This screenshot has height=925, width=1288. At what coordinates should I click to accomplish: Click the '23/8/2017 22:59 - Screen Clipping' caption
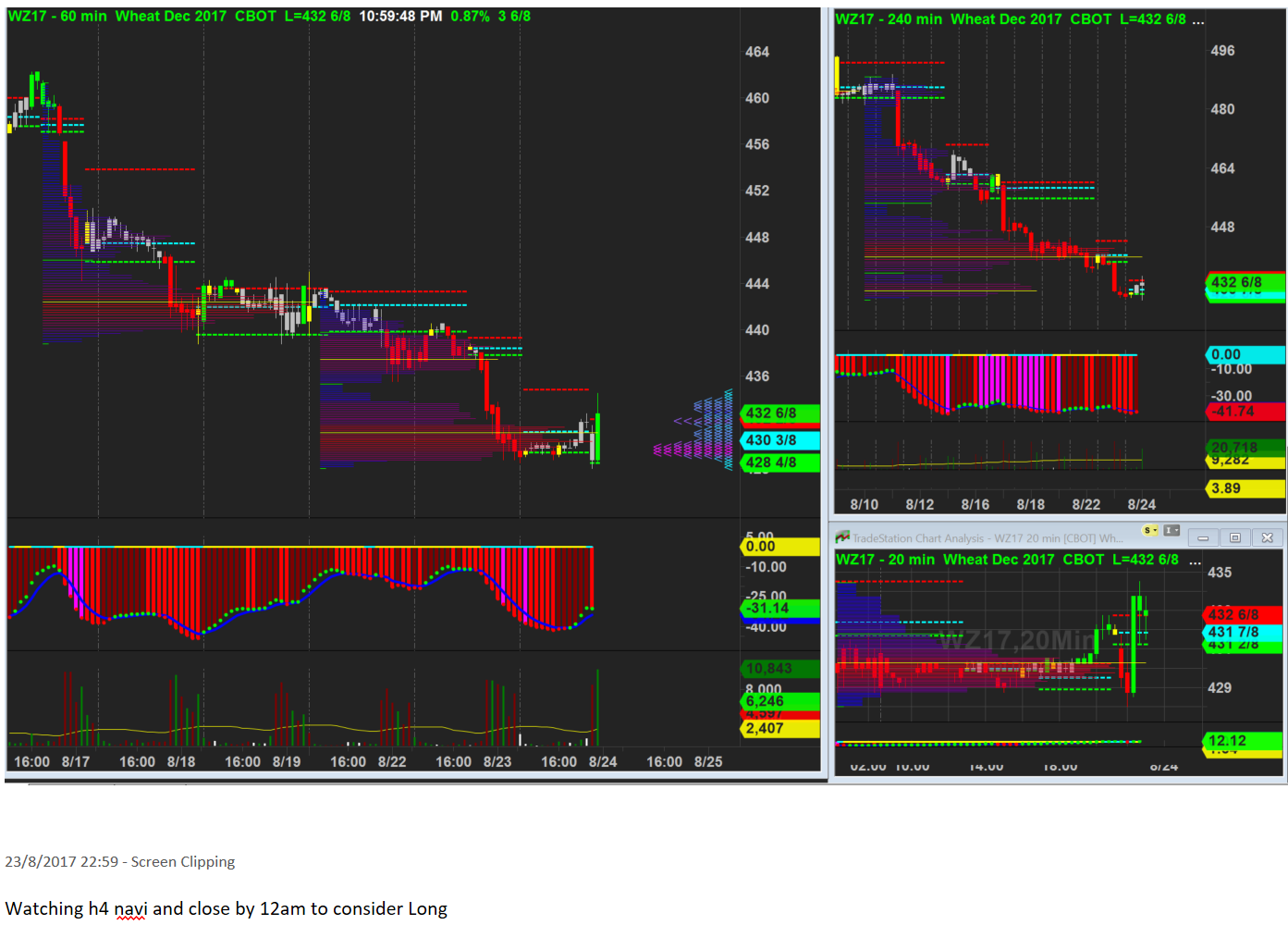tap(120, 862)
